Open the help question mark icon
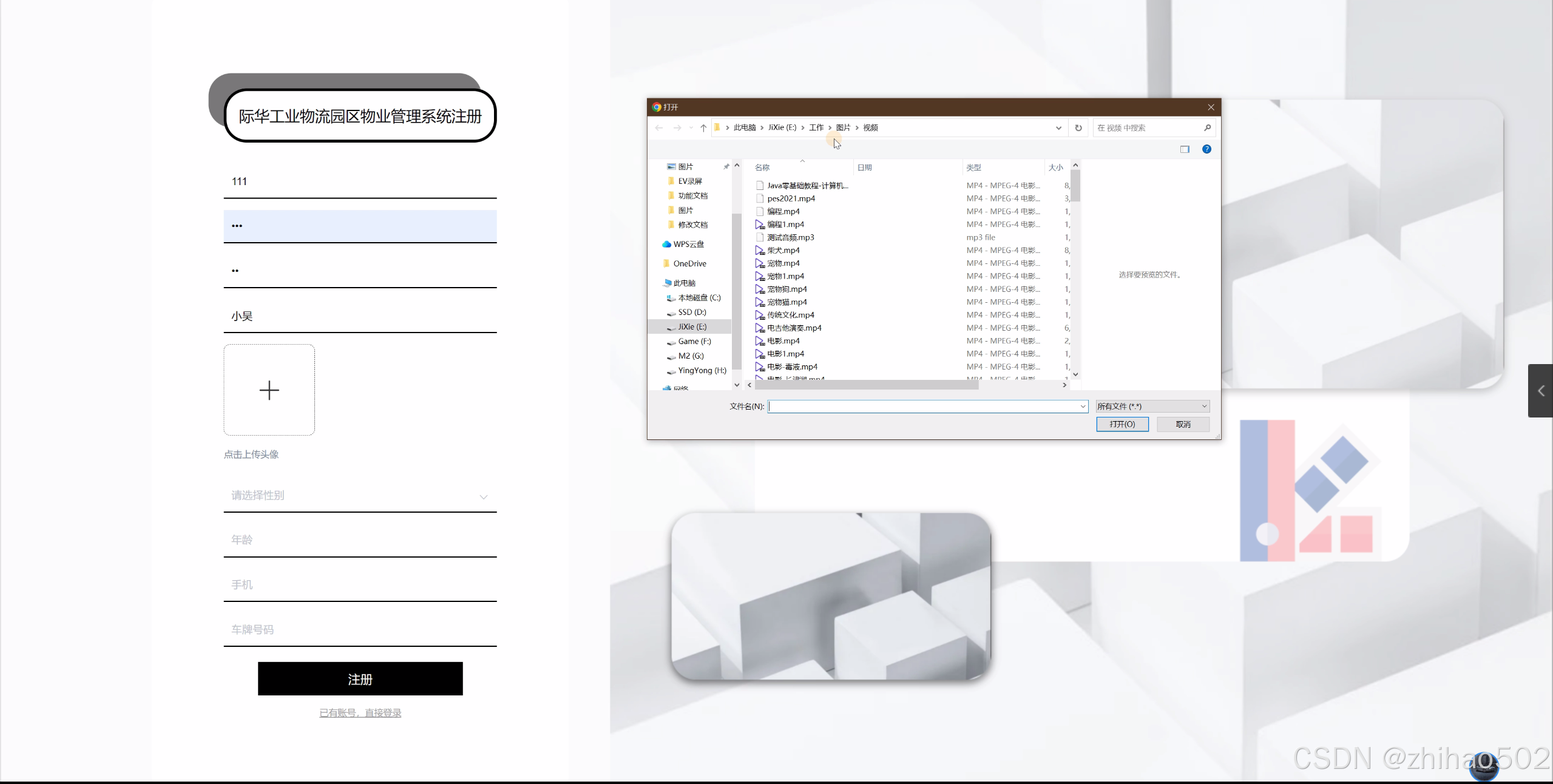 coord(1206,149)
